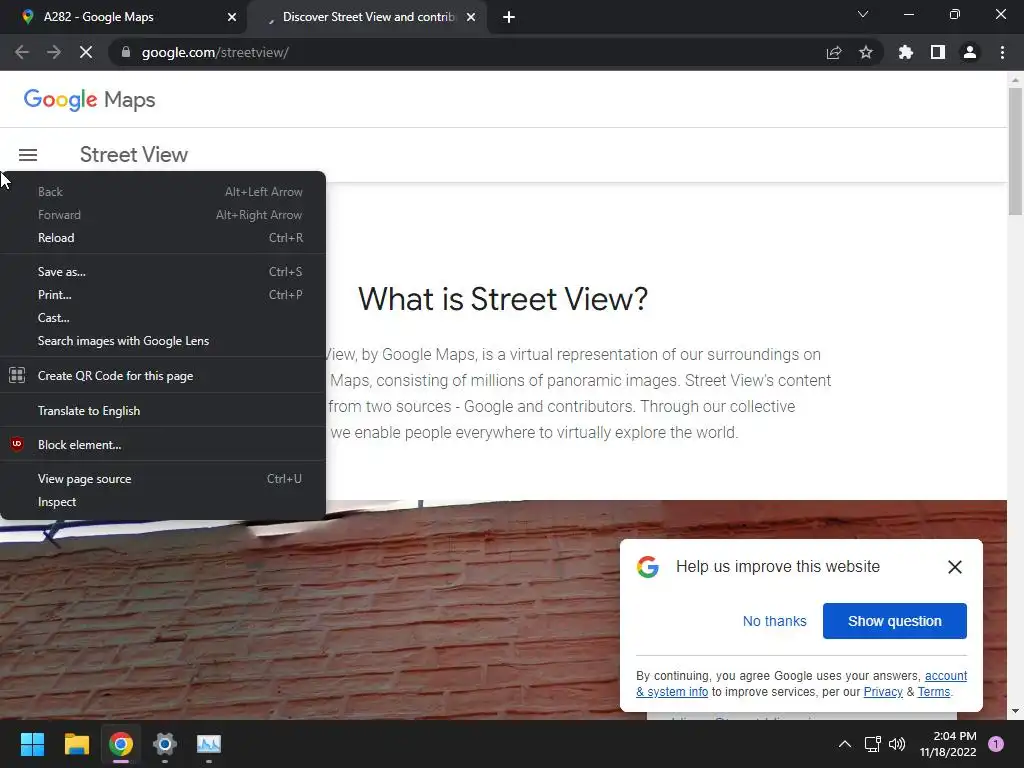Viewport: 1024px width, 768px height.
Task: Close the A282 Google Maps tab
Action: (232, 17)
